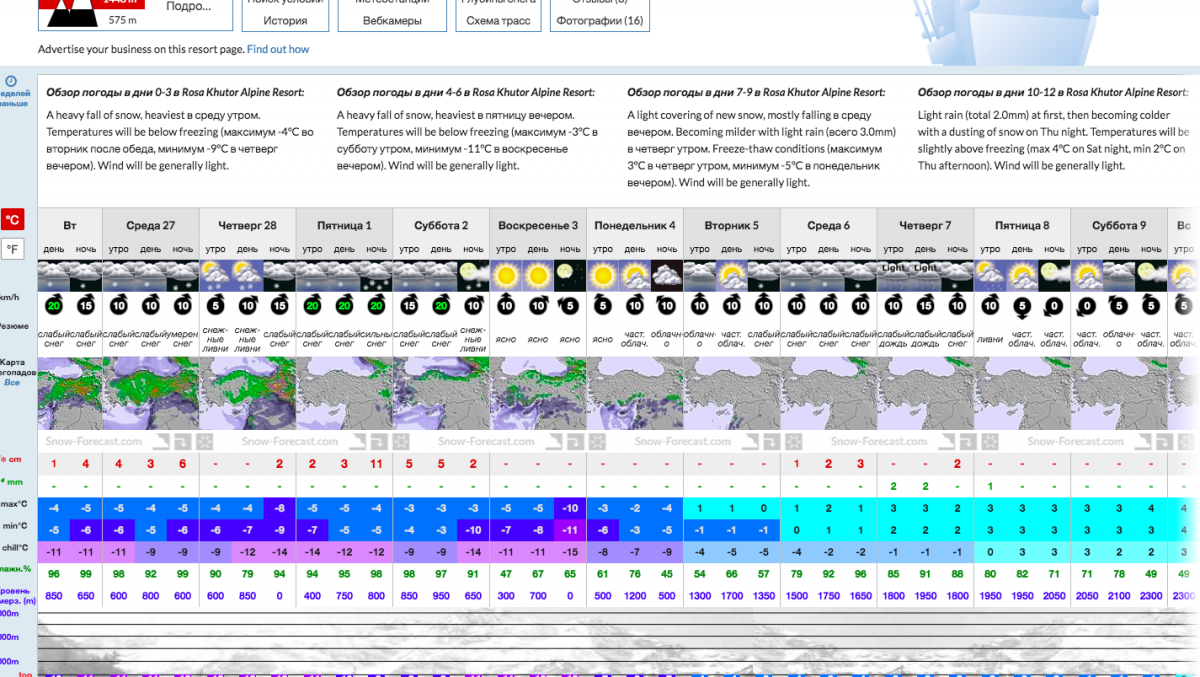1200x677 pixels.
Task: Click the Суббота 9 утро wind speed 0 icon
Action: click(1087, 306)
